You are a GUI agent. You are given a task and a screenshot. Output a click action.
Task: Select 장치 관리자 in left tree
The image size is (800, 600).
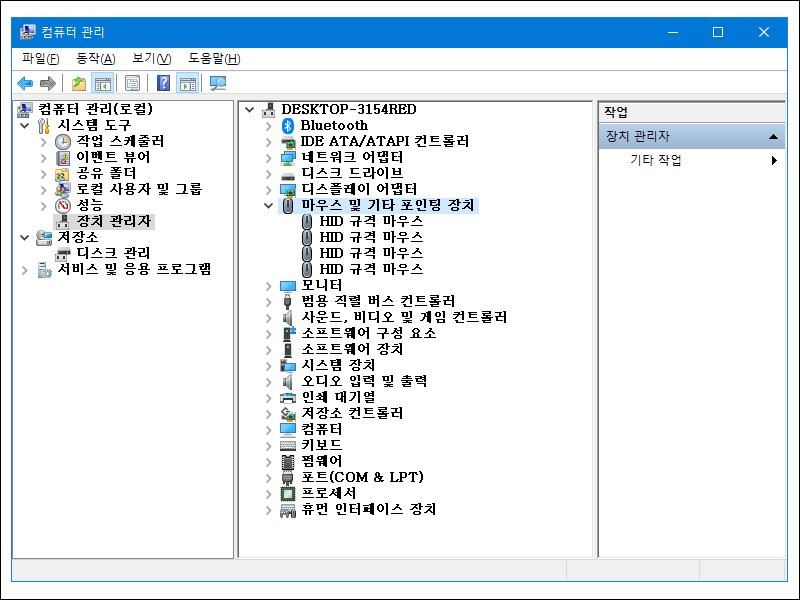[x=114, y=221]
